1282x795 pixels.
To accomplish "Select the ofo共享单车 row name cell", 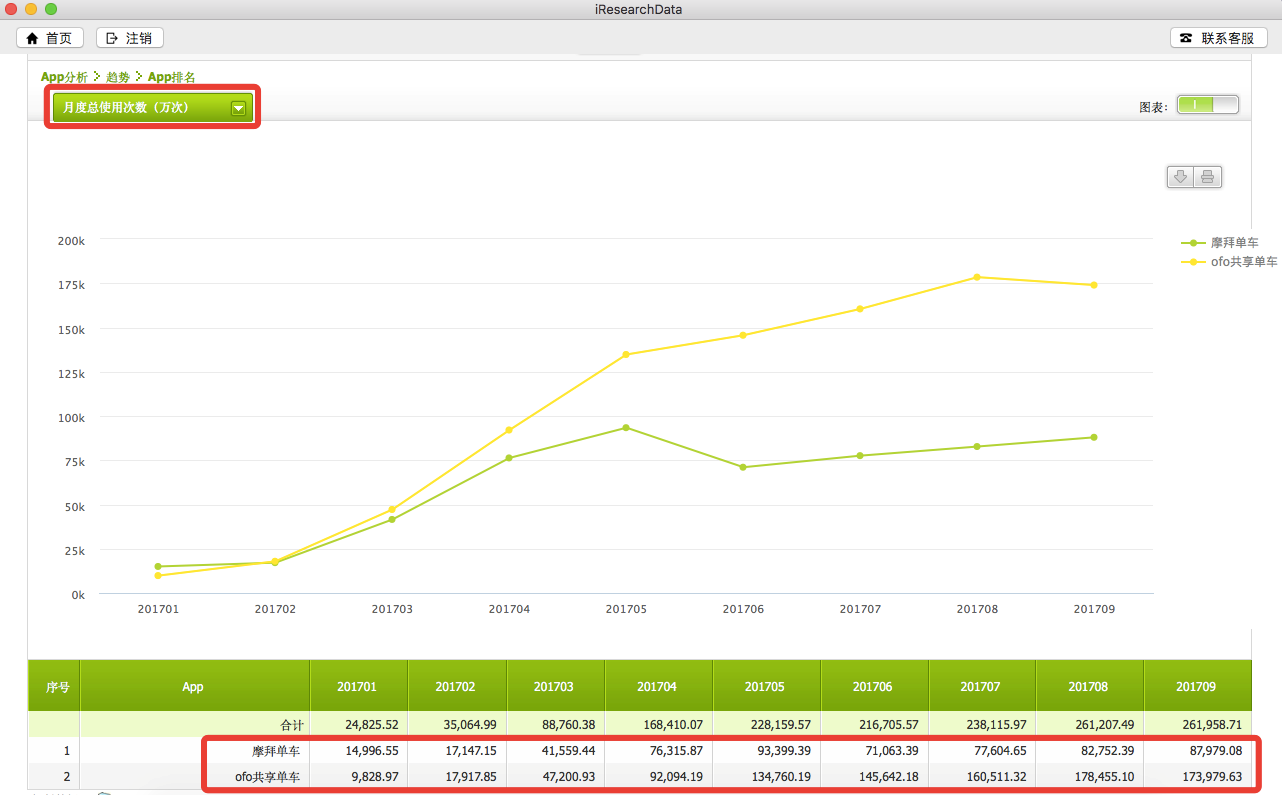I will pos(267,777).
